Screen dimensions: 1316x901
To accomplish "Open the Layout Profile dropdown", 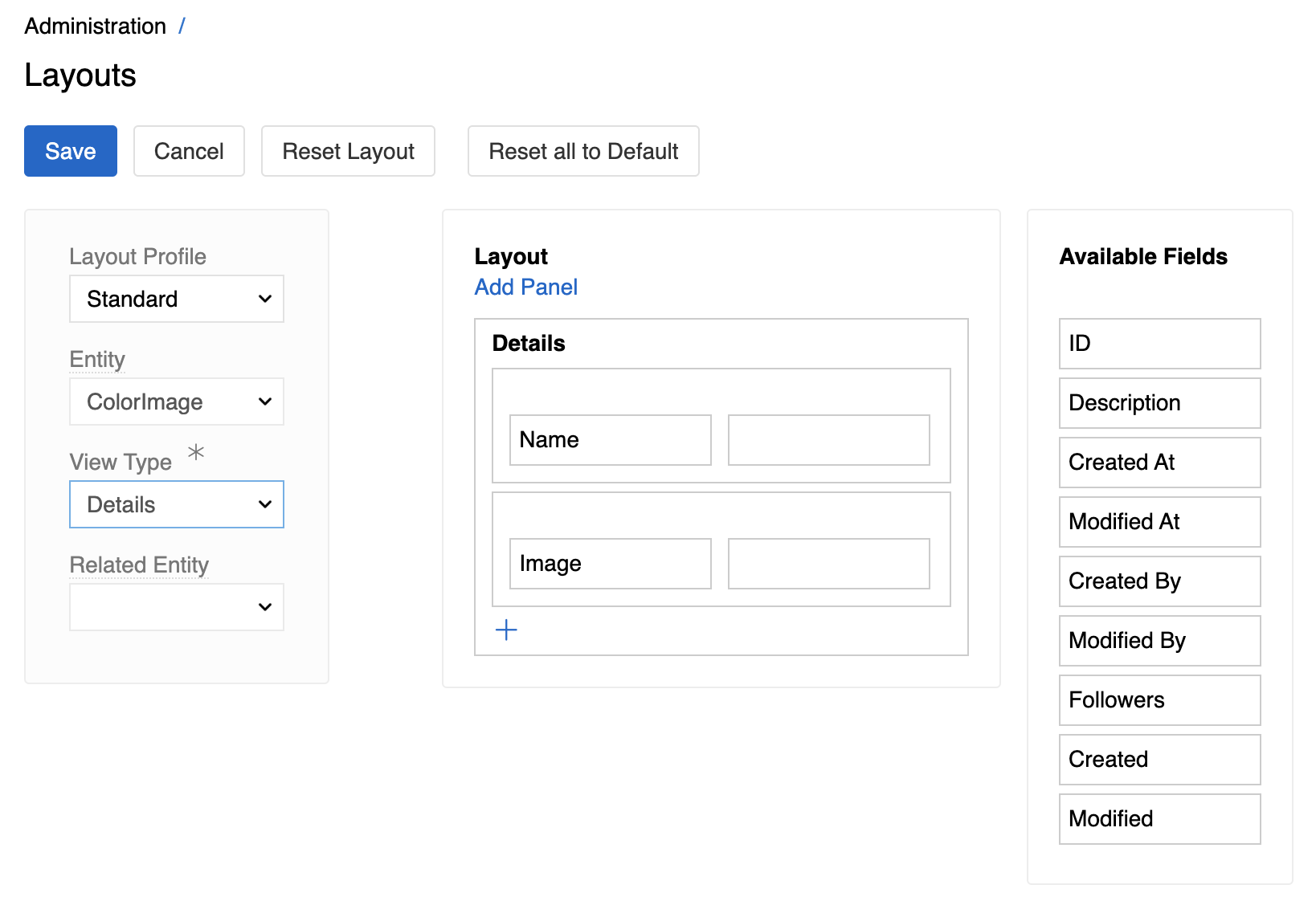I will click(x=177, y=299).
